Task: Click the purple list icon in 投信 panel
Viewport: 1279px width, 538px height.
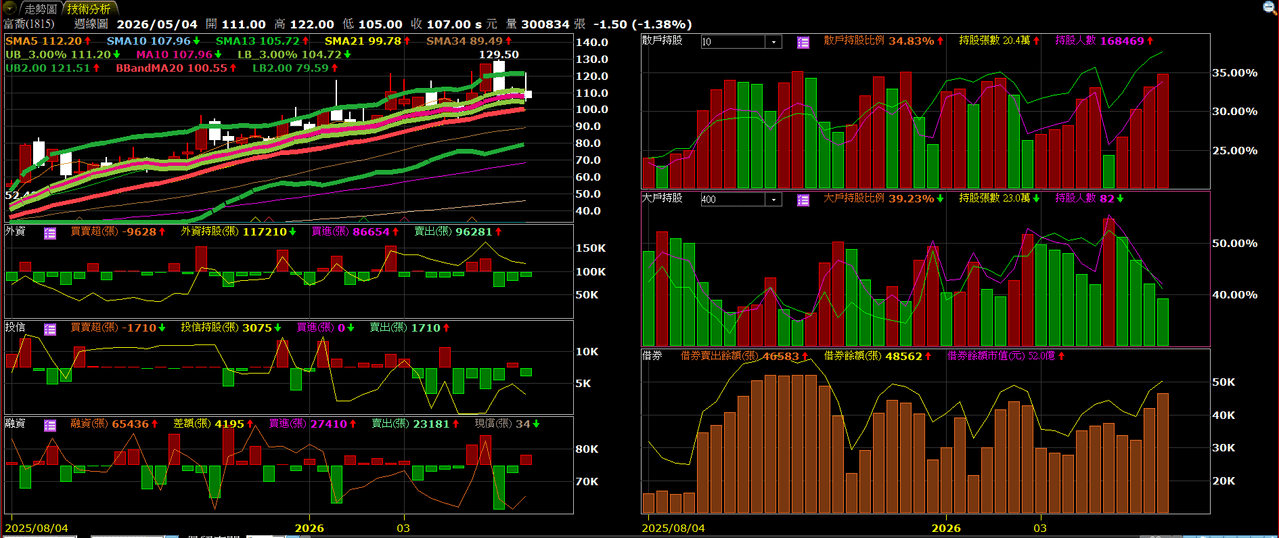Action: [50, 327]
